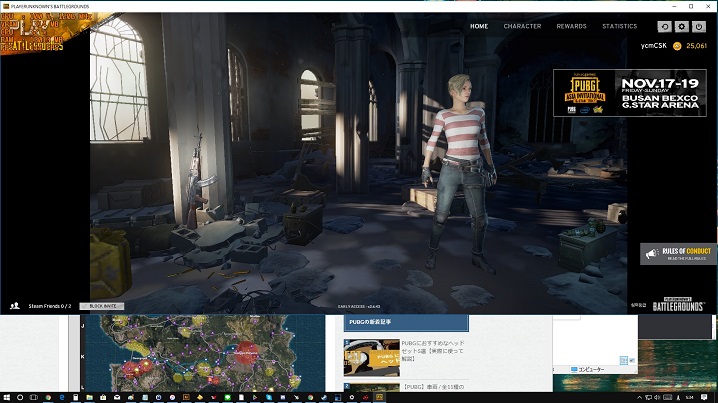718x403 pixels.
Task: Click the active PUBG taskbar icon
Action: click(380, 398)
